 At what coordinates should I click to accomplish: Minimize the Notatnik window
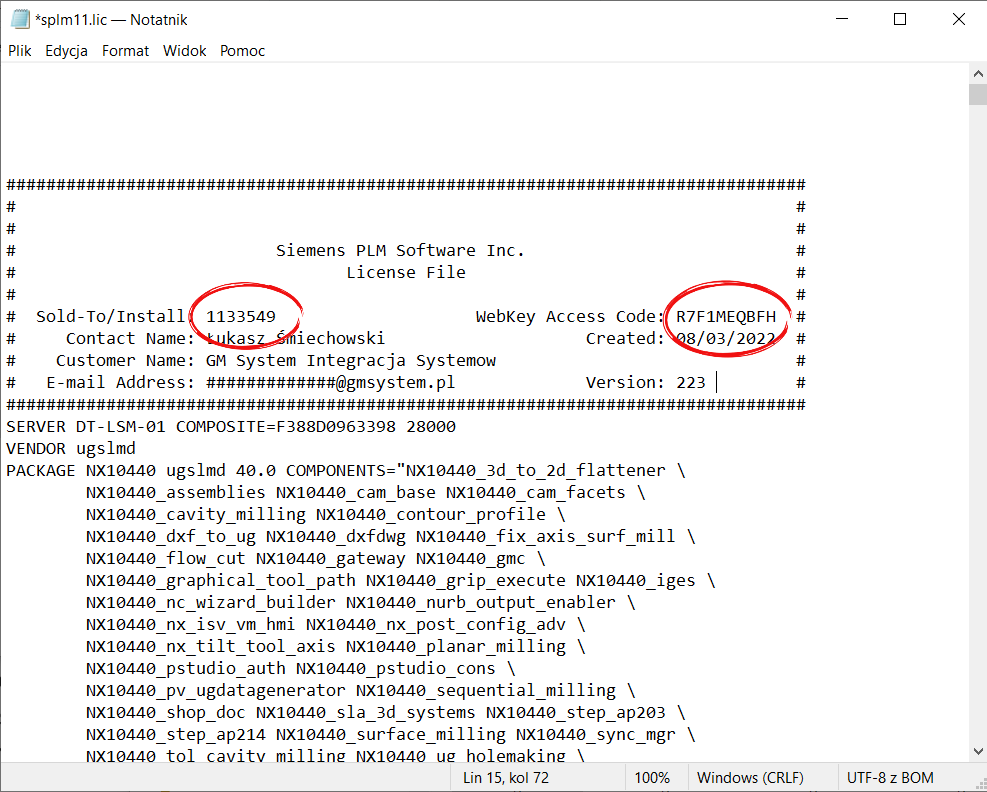click(x=842, y=20)
